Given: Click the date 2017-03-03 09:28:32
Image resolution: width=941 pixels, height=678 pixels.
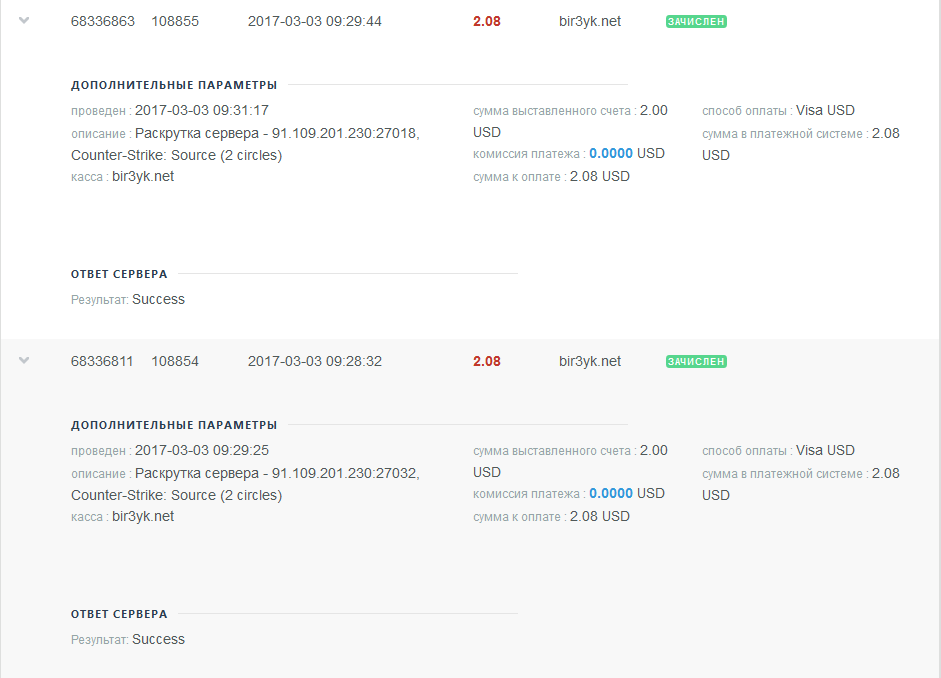Looking at the screenshot, I should click(x=315, y=361).
